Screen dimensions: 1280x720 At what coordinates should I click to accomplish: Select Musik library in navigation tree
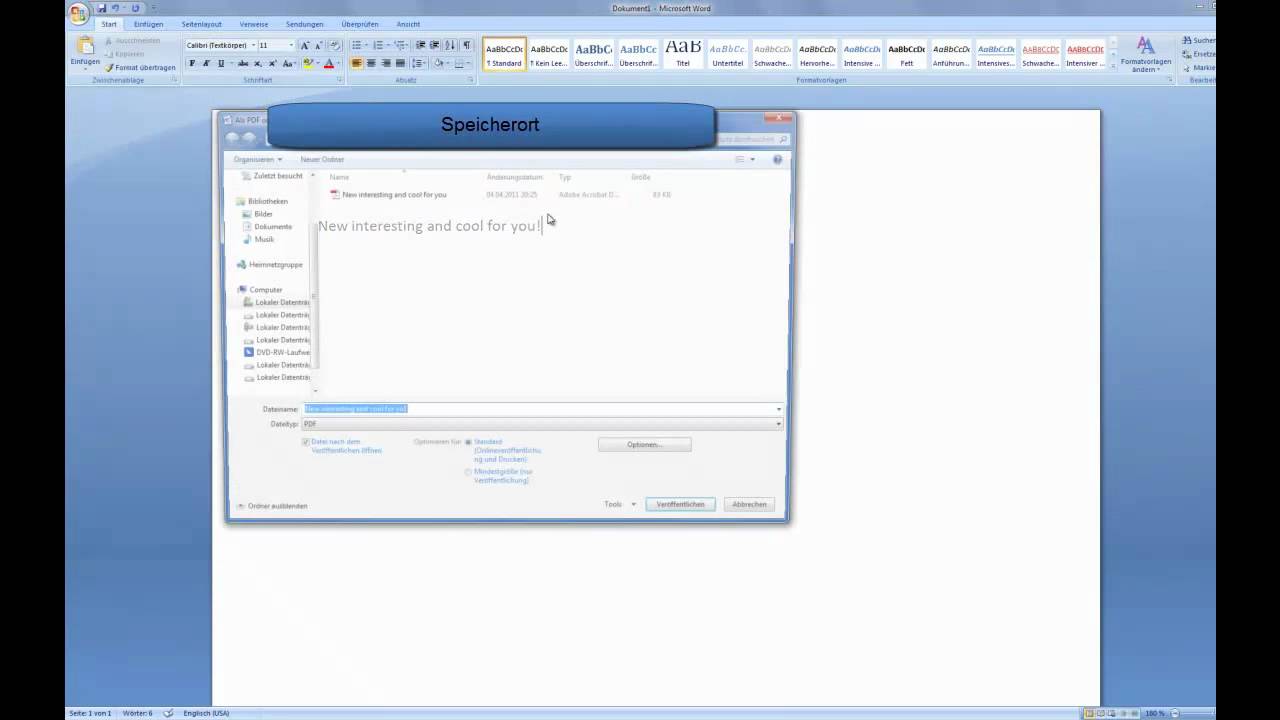tap(263, 239)
